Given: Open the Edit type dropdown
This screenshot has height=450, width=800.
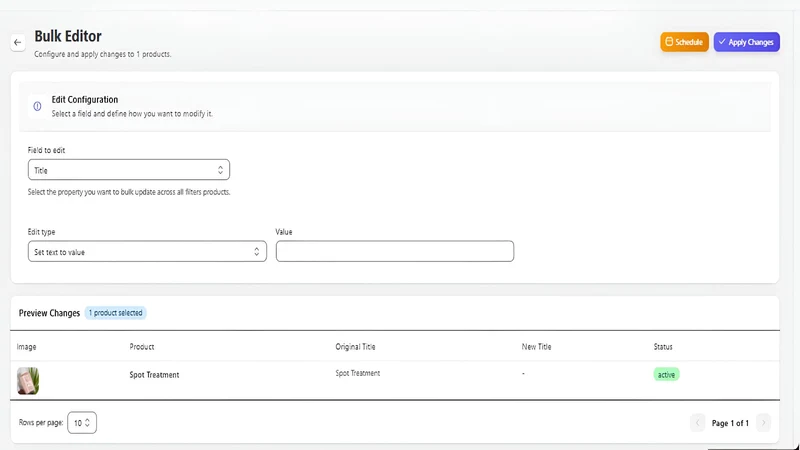Looking at the screenshot, I should coord(147,252).
